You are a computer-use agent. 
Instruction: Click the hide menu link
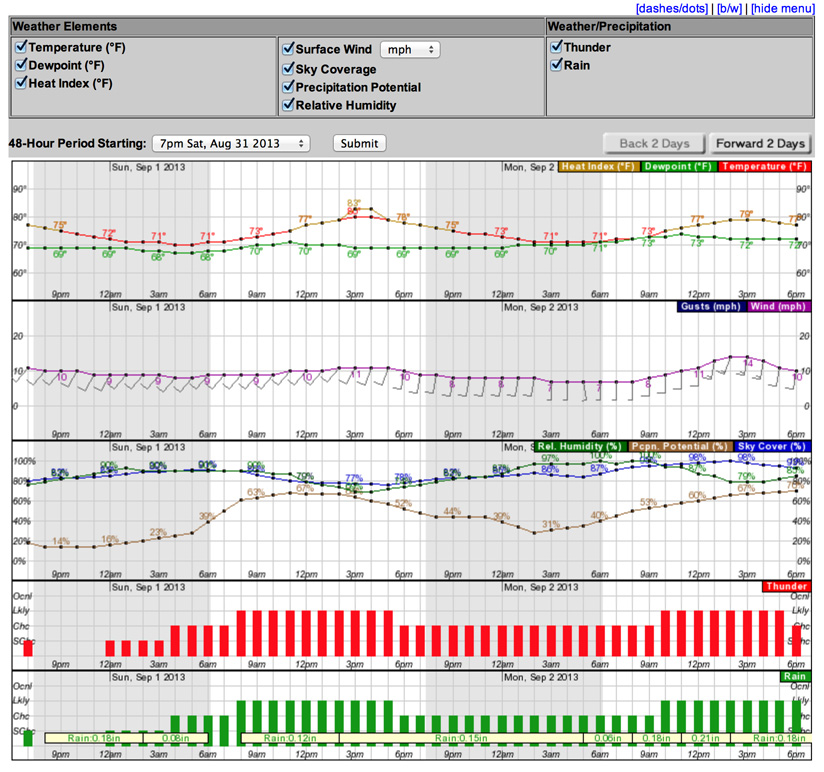coord(783,8)
